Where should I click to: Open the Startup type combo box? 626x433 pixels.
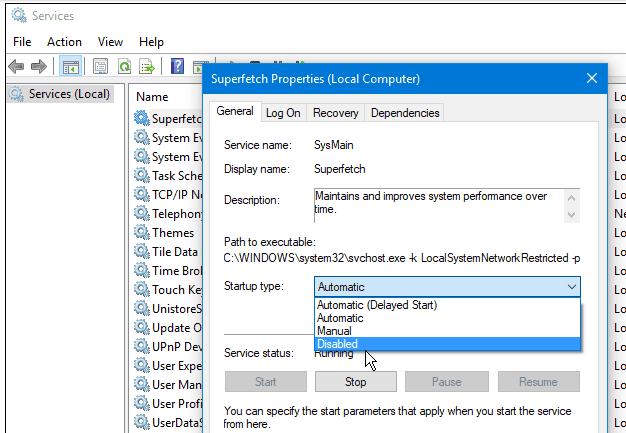[447, 287]
